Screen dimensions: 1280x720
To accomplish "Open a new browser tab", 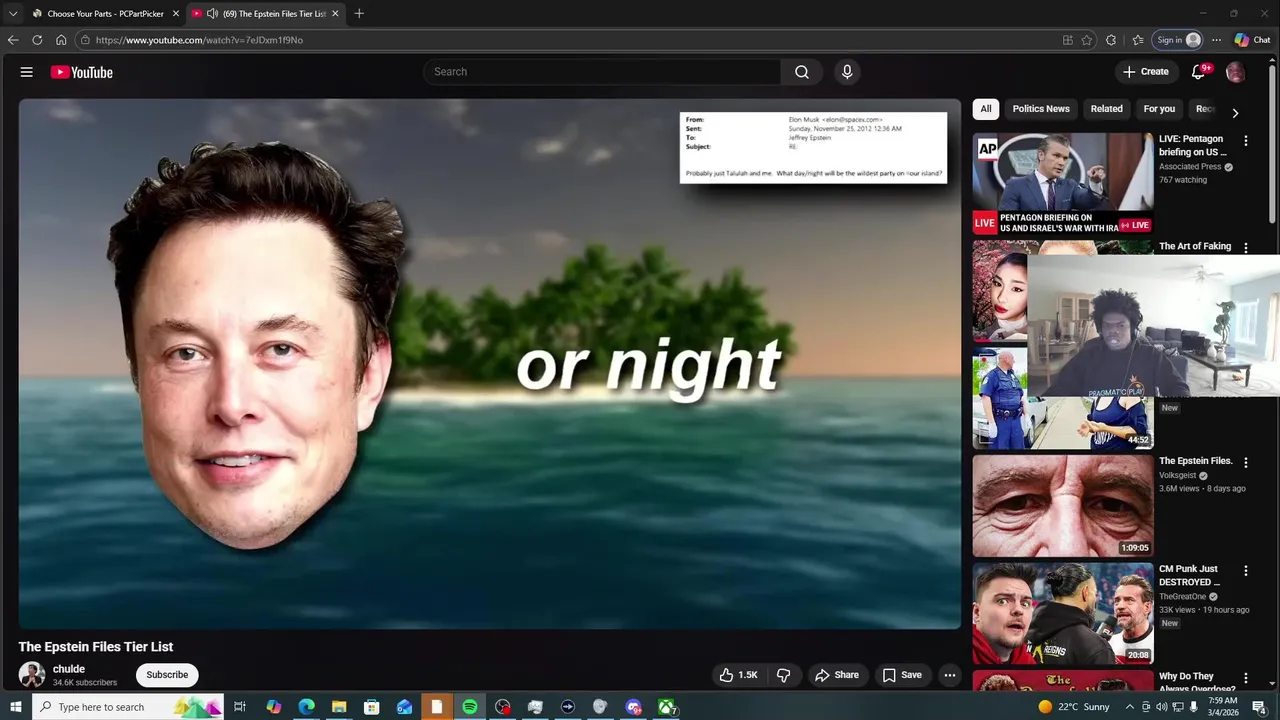I will click(x=359, y=14).
